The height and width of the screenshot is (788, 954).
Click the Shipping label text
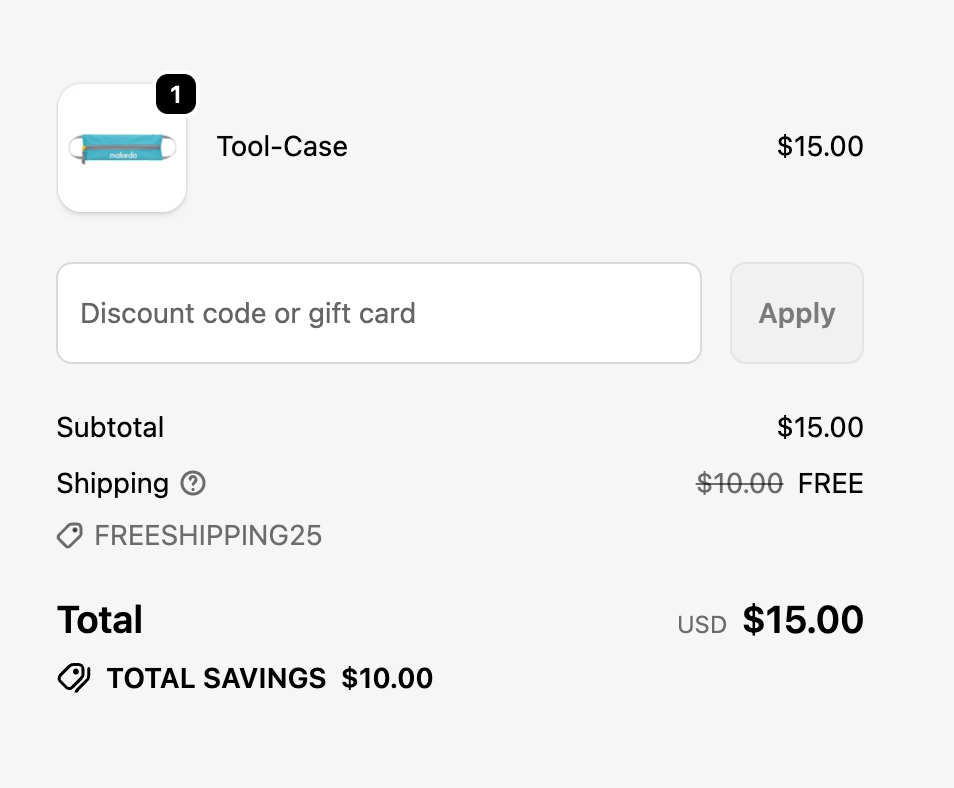(x=112, y=484)
